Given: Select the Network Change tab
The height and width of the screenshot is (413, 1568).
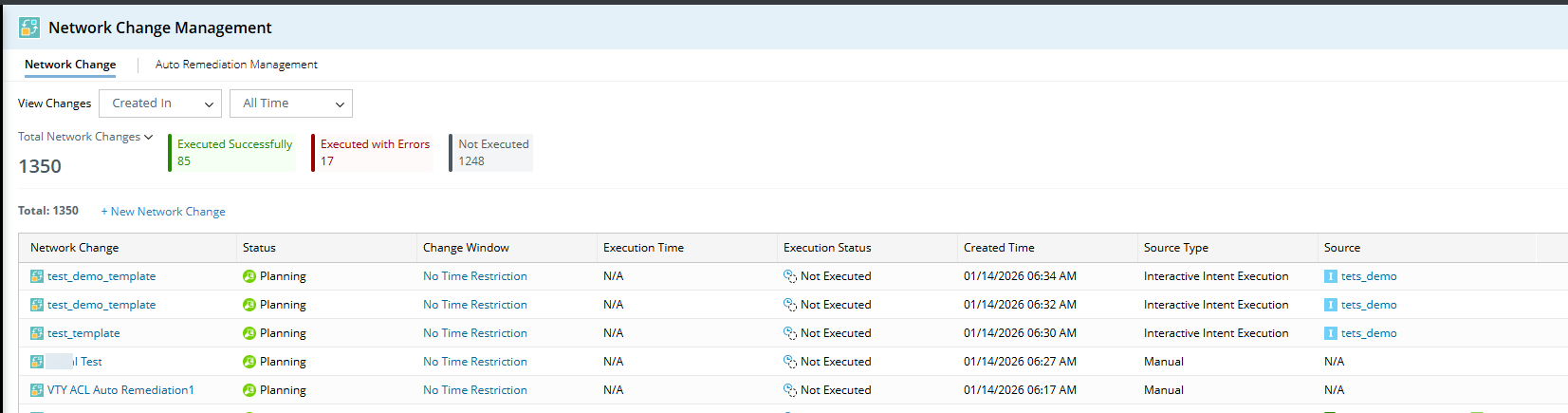Looking at the screenshot, I should (x=70, y=65).
